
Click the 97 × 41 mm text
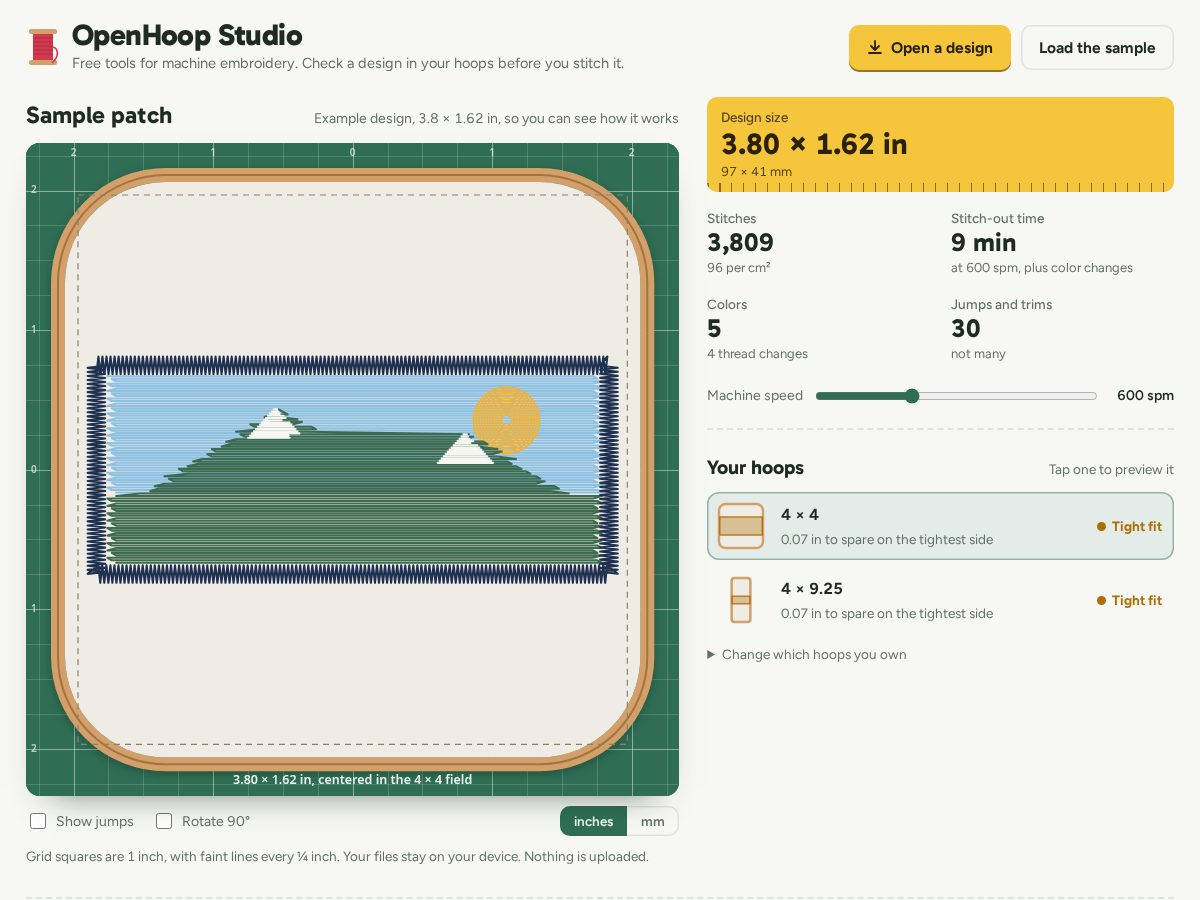pyautogui.click(x=756, y=172)
